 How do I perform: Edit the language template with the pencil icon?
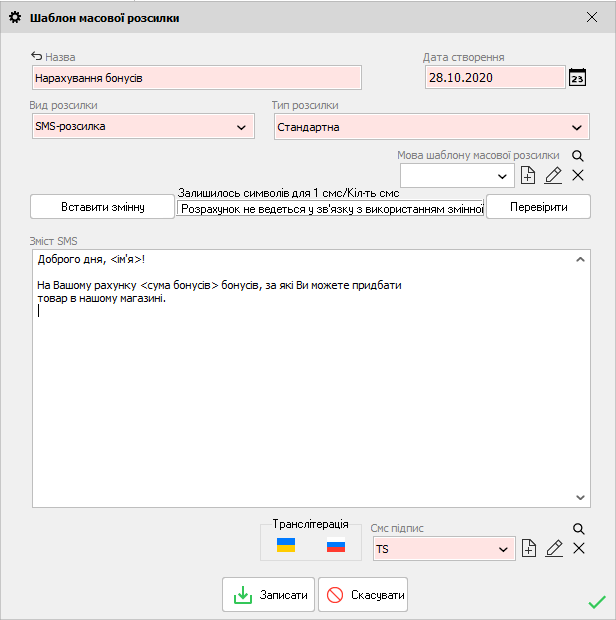tap(553, 176)
